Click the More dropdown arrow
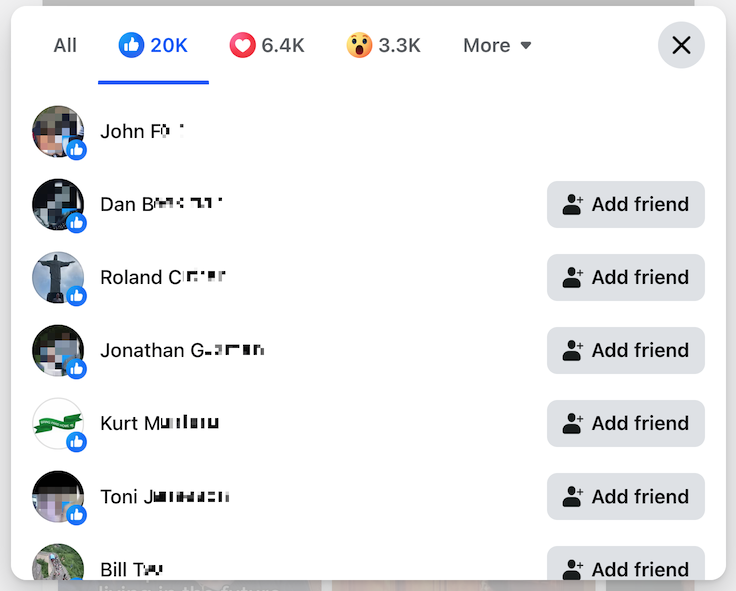 pos(526,46)
